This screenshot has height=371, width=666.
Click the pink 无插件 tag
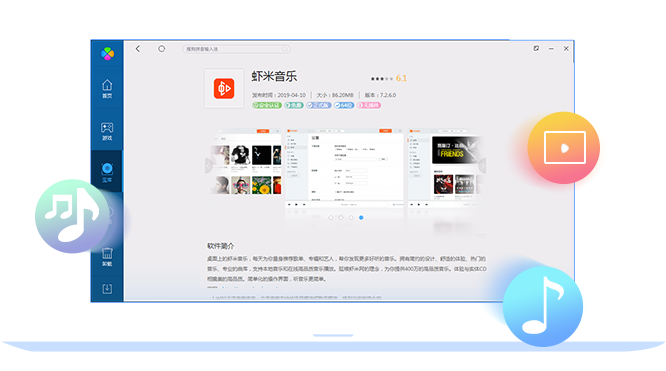(369, 105)
